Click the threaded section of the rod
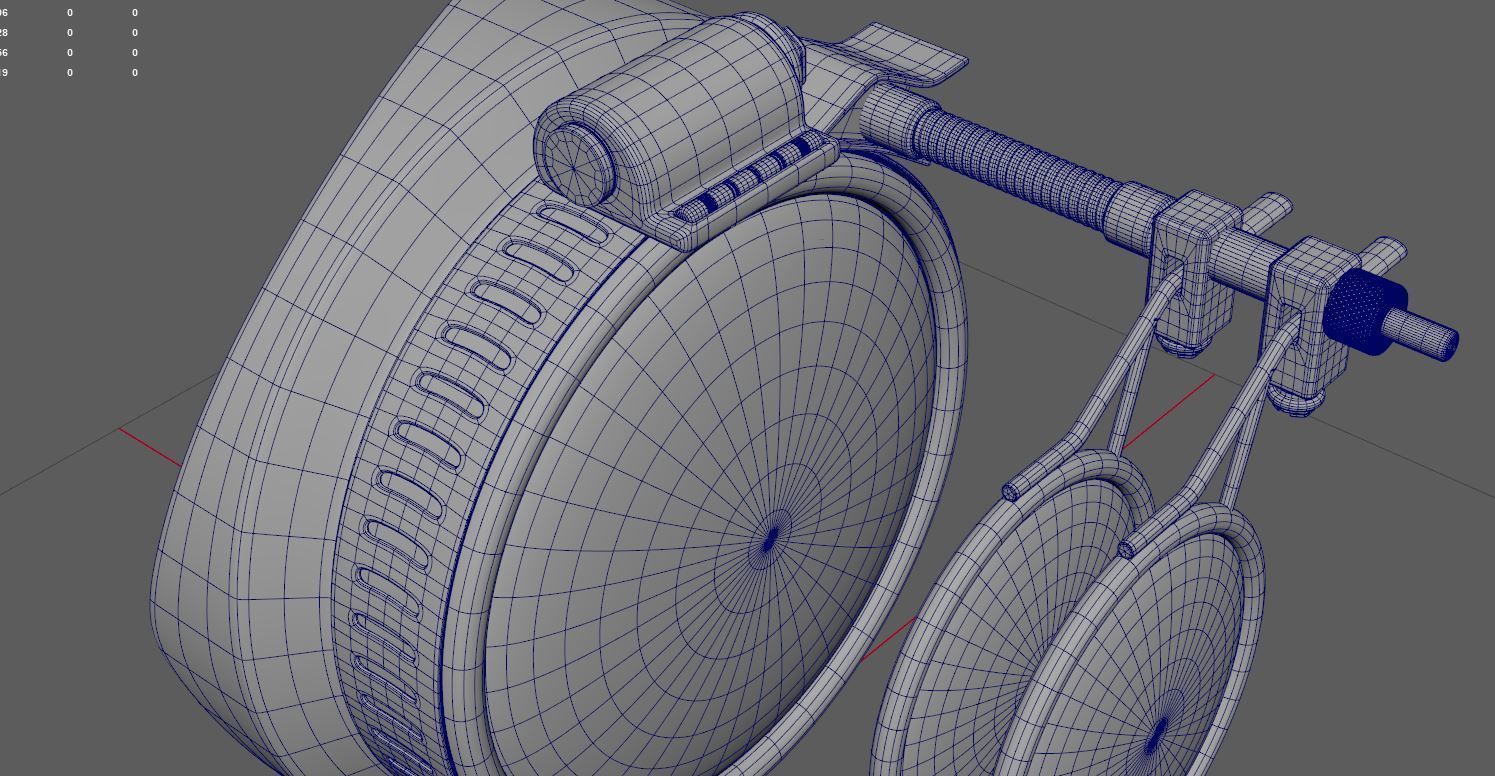This screenshot has width=1495, height=776. pos(1022,168)
